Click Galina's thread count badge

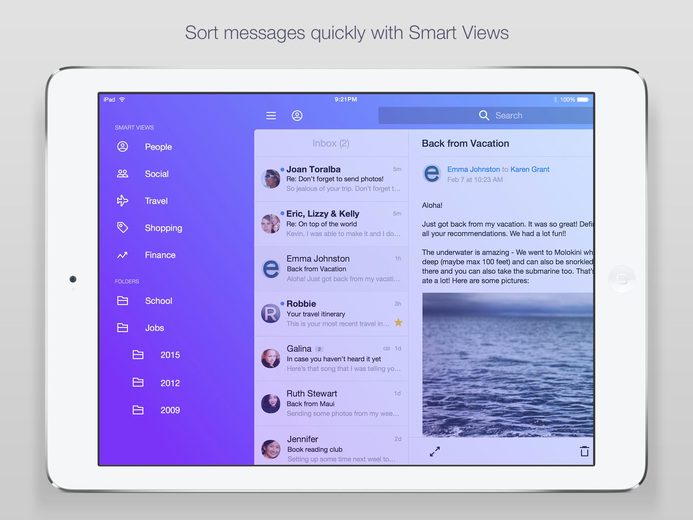[x=320, y=349]
